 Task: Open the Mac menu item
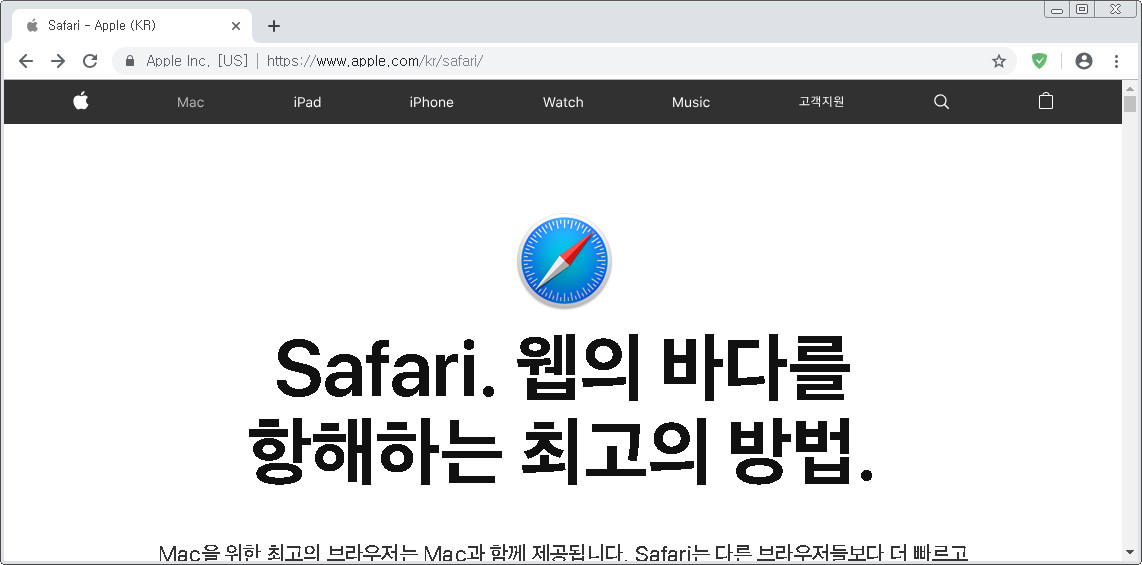[191, 103]
